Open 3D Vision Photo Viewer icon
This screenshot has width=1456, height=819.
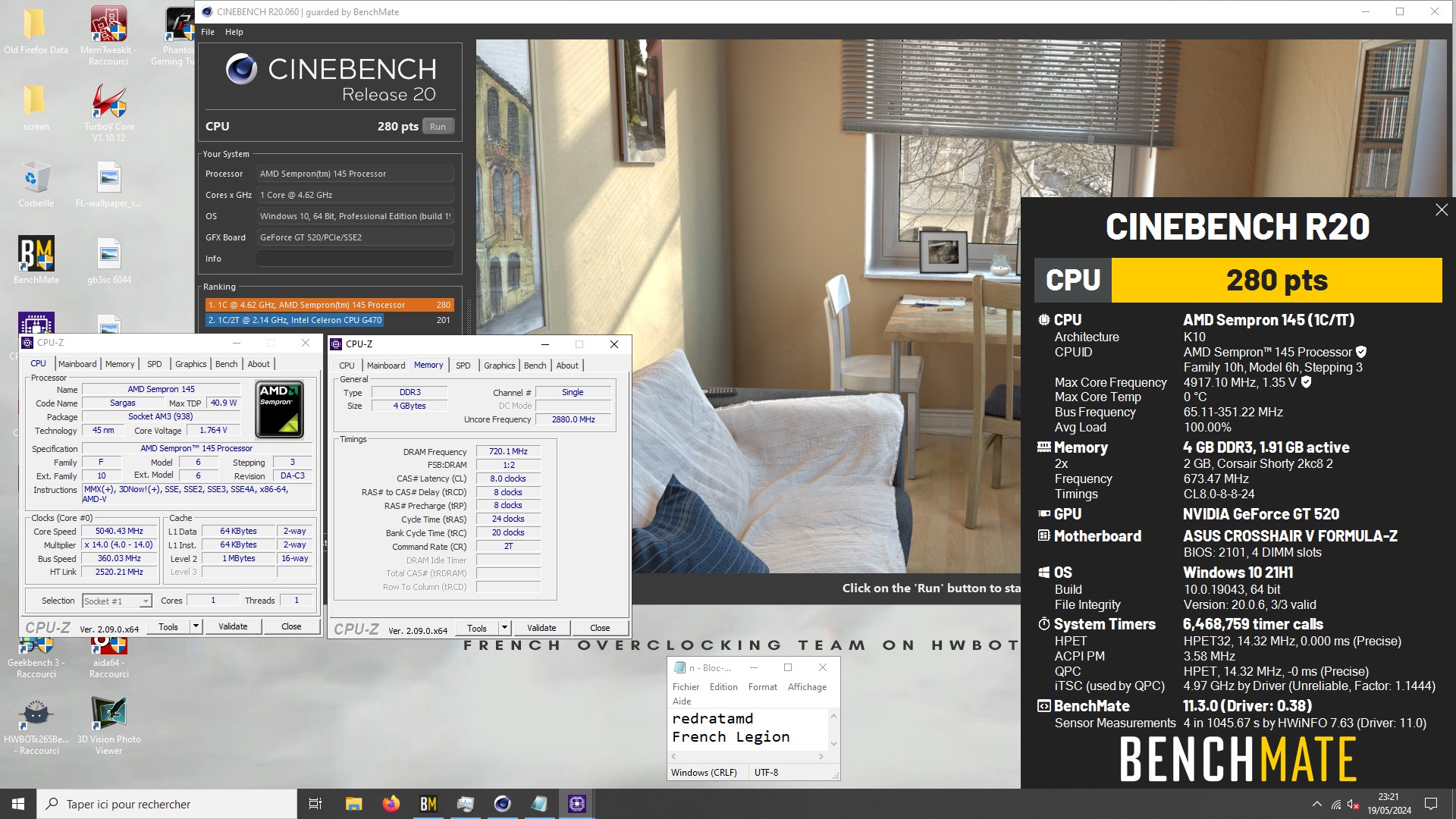point(108,726)
